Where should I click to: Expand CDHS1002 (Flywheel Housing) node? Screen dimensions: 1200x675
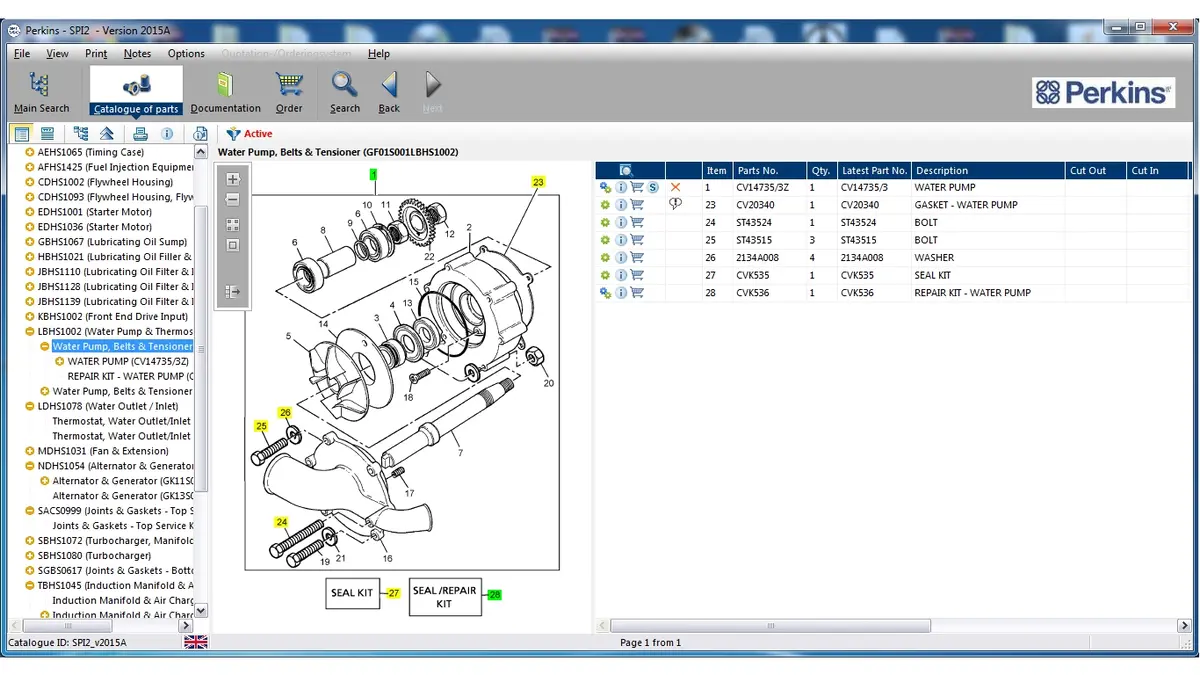(30, 182)
